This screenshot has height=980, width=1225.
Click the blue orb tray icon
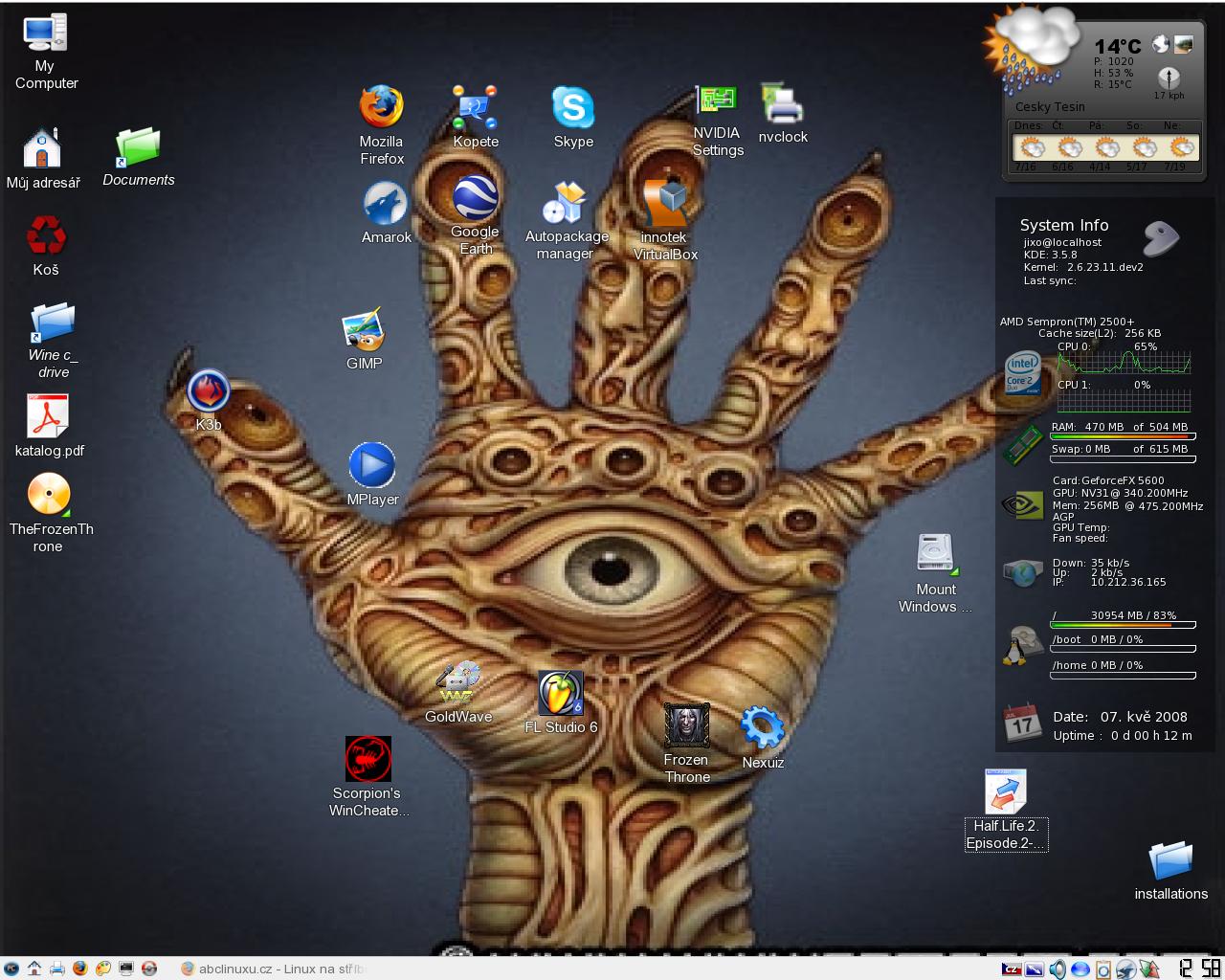pyautogui.click(x=1080, y=969)
